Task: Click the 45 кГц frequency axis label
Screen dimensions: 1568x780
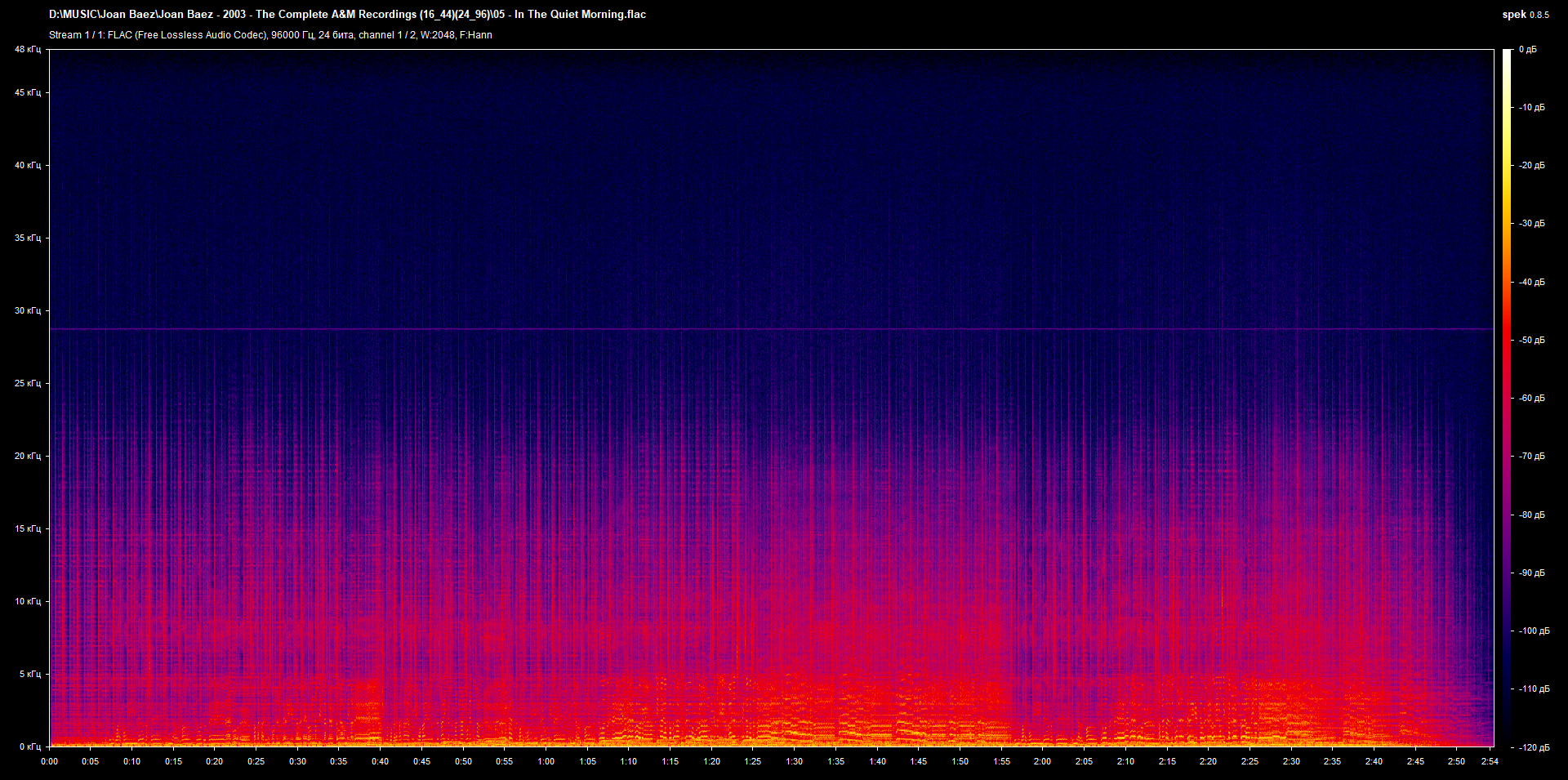Action: pyautogui.click(x=28, y=93)
